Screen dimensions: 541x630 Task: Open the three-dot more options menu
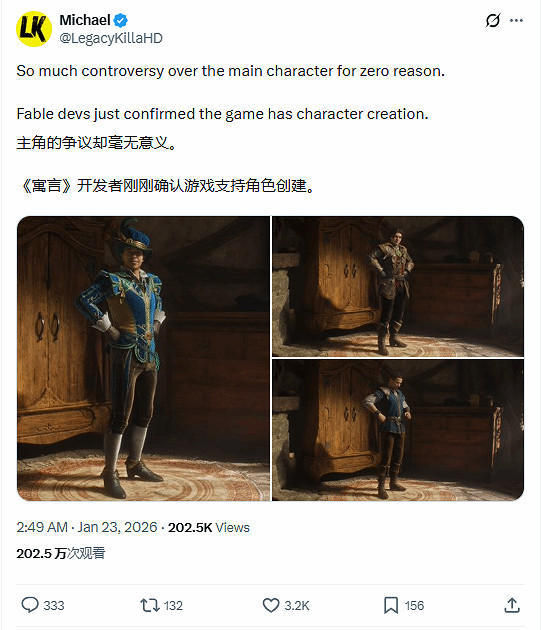(x=516, y=20)
